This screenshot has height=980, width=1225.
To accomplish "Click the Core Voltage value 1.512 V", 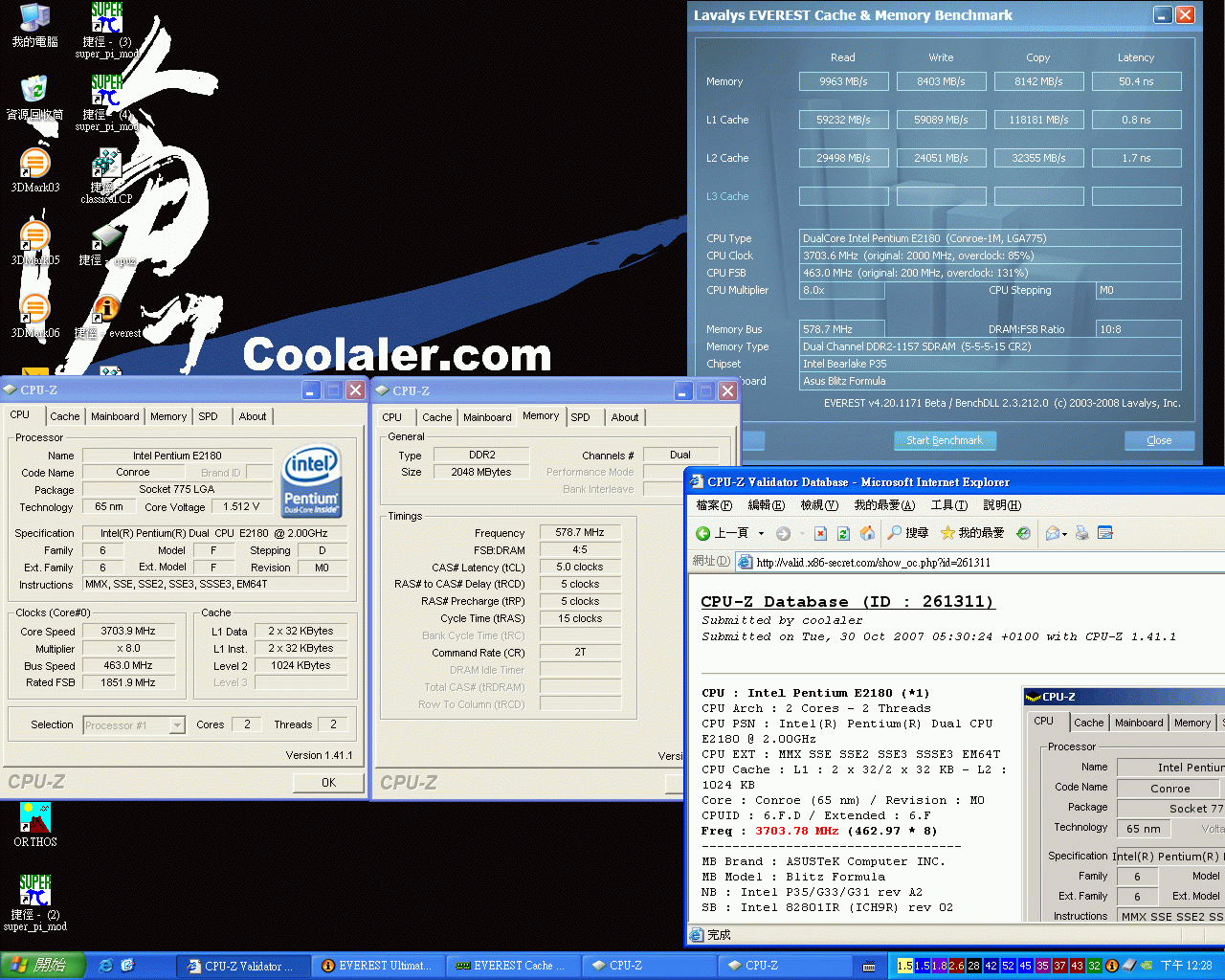I will pyautogui.click(x=241, y=506).
